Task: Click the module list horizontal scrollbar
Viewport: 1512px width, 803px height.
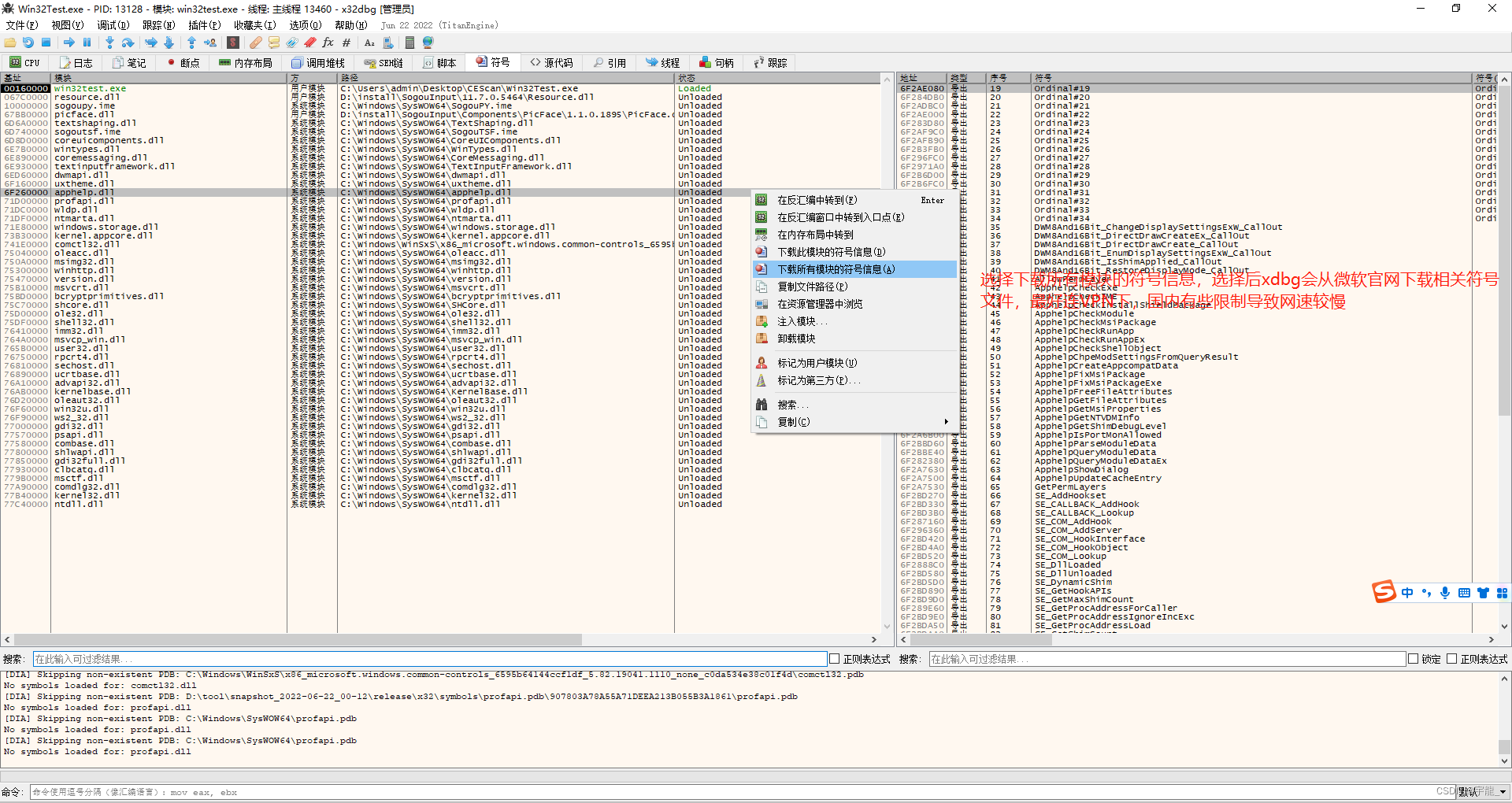Action: pos(298,639)
